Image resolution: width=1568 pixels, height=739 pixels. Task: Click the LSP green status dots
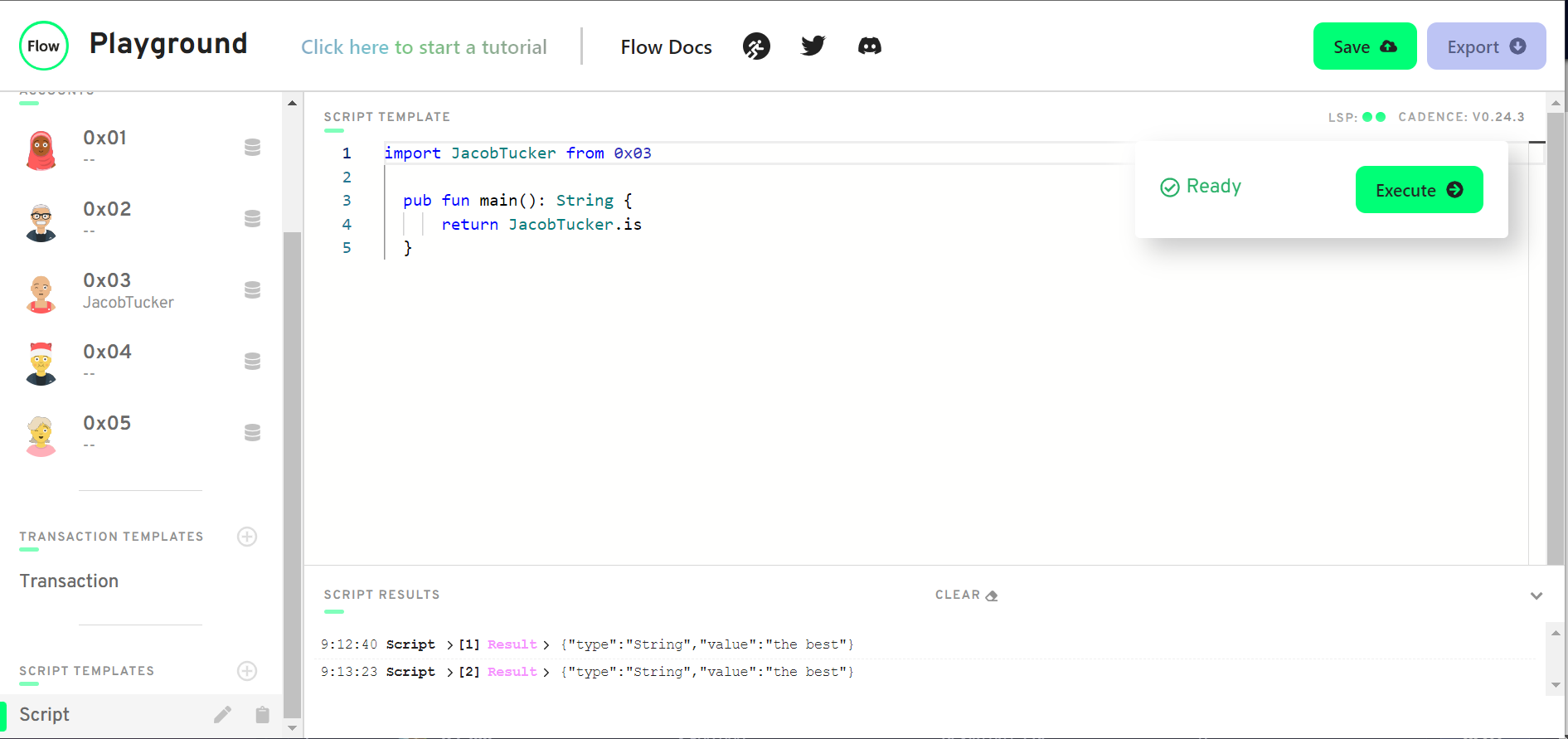point(1374,117)
